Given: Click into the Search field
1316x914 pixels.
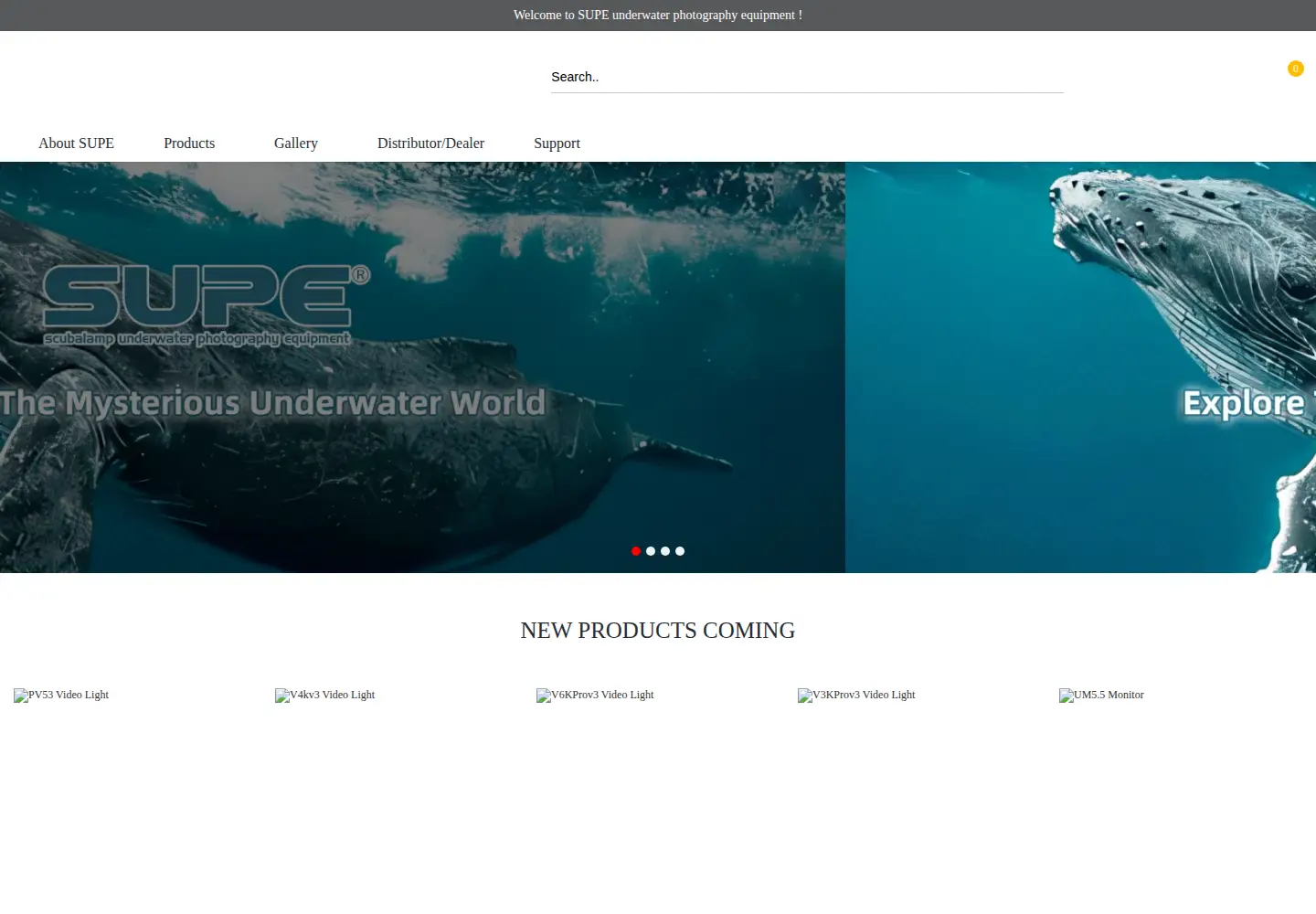Looking at the screenshot, I should point(807,77).
